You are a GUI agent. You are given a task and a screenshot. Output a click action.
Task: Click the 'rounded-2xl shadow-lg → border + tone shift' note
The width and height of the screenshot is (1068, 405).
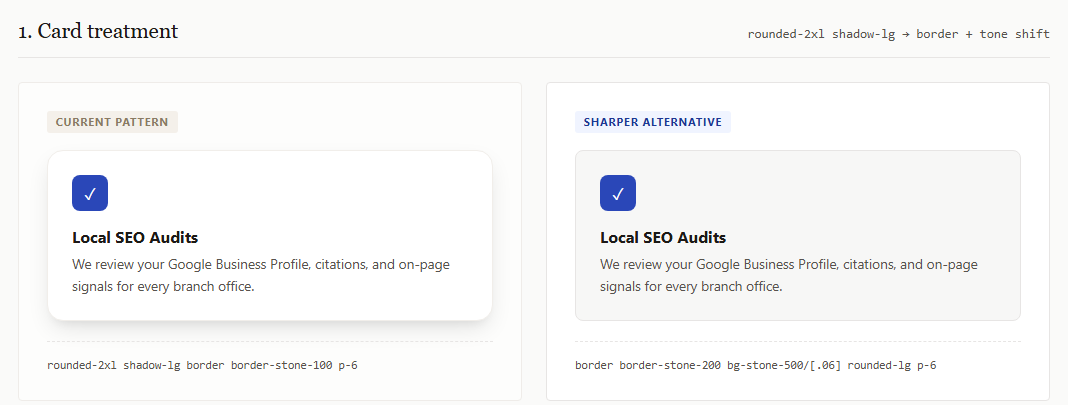(x=898, y=34)
